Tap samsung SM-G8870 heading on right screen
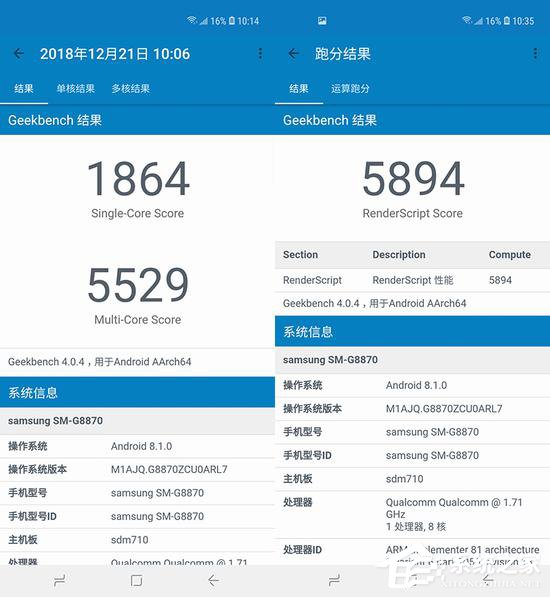The width and height of the screenshot is (550, 597). [330, 360]
